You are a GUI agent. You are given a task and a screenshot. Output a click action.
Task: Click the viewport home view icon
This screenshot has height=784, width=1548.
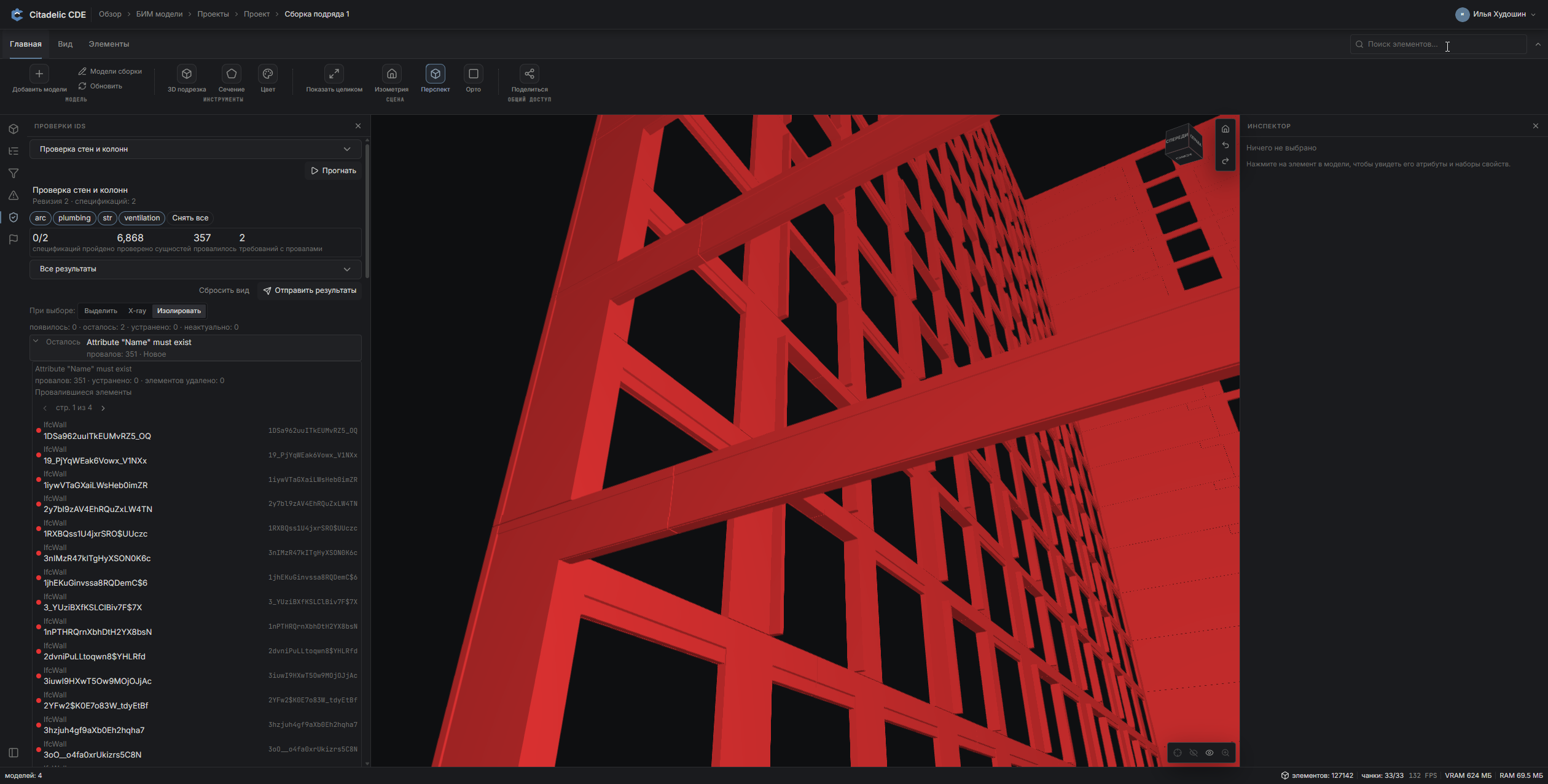pyautogui.click(x=1225, y=129)
